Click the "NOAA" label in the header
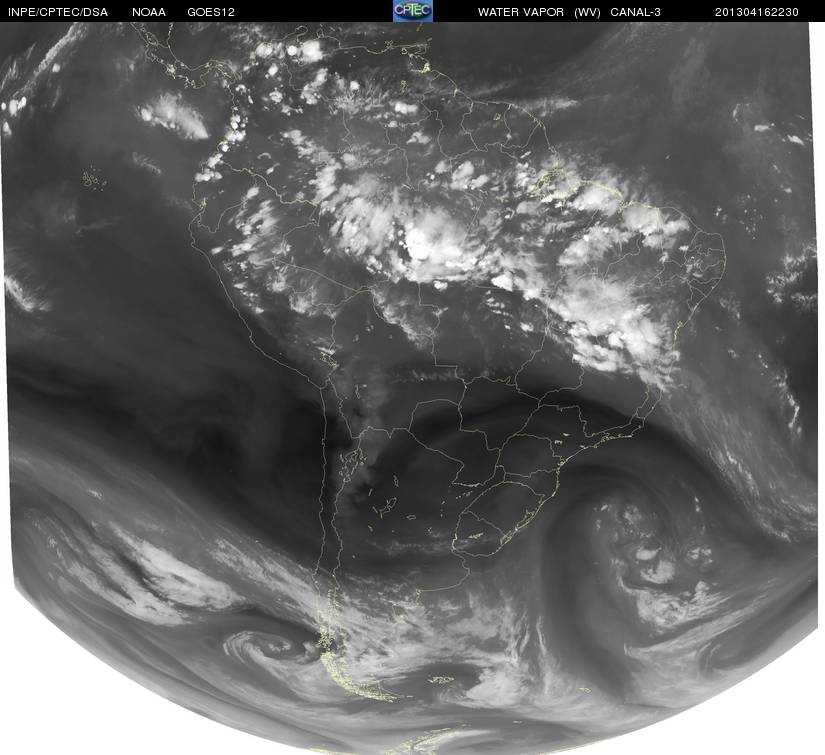 149,12
